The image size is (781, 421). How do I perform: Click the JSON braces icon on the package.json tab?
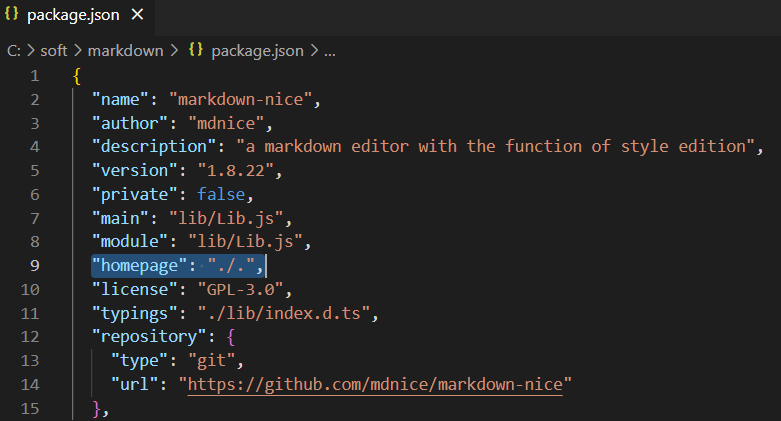pos(11,14)
